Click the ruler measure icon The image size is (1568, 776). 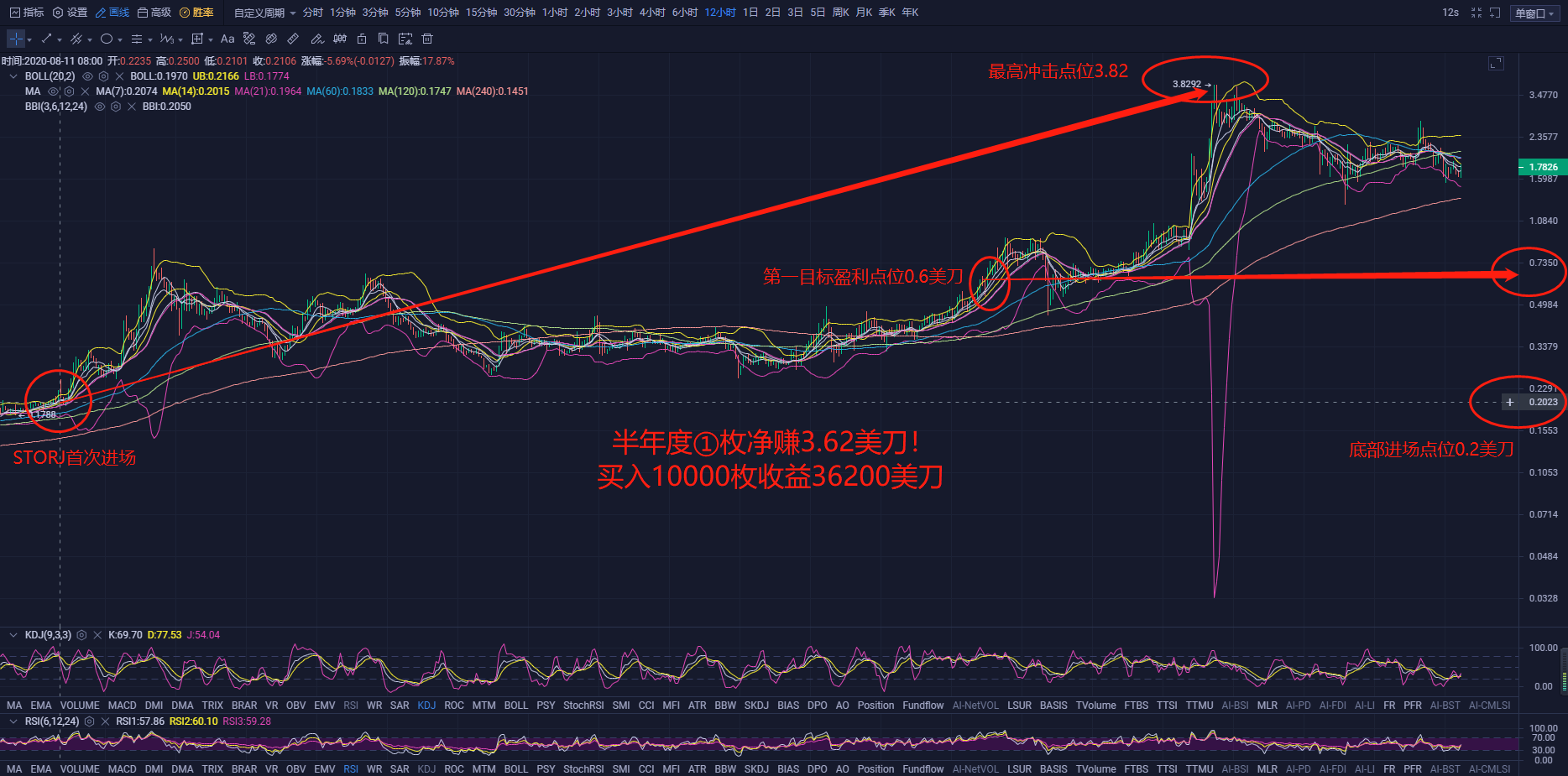(x=293, y=39)
